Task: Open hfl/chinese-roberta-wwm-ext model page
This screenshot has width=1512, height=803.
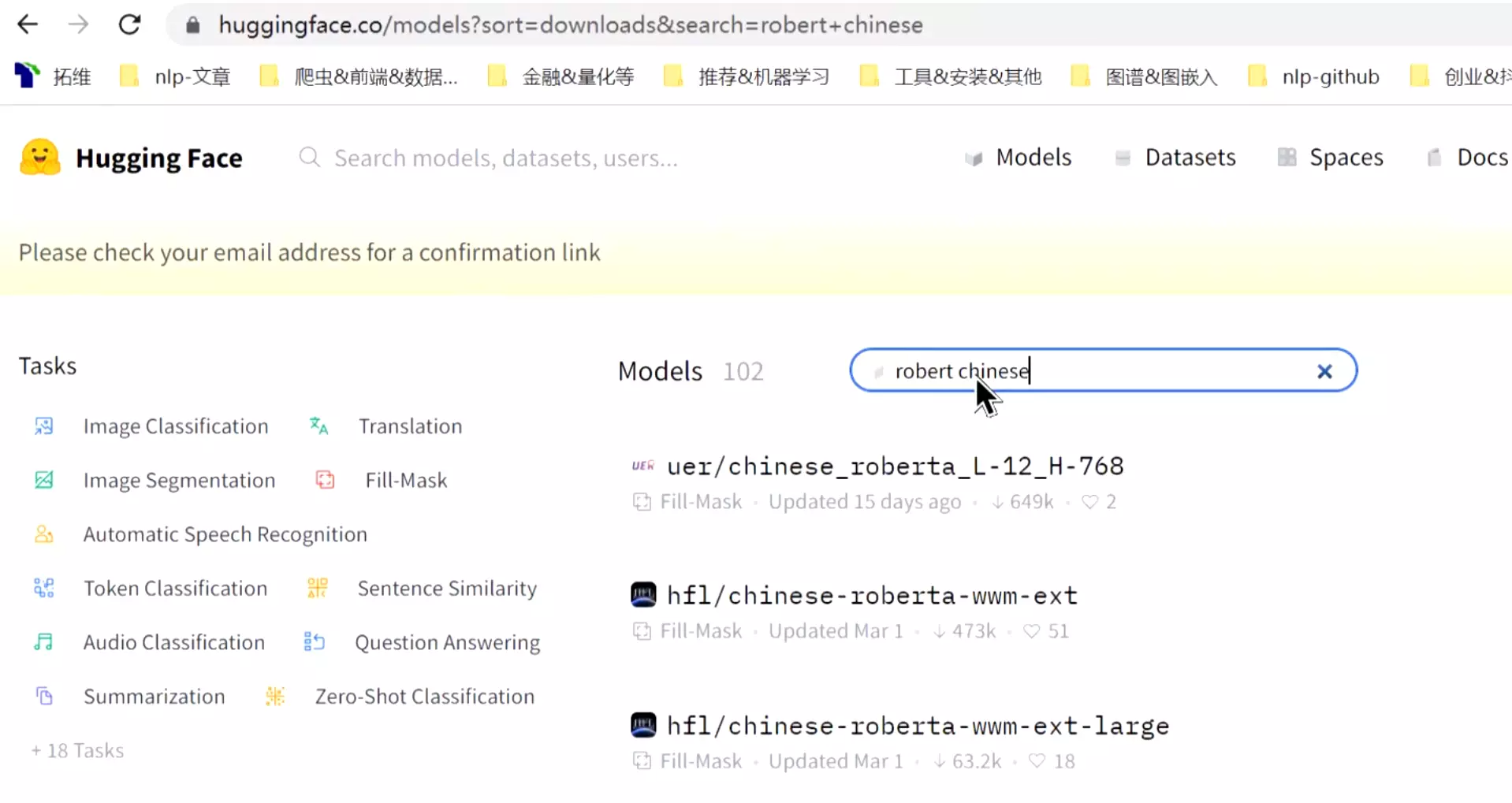Action: (x=872, y=595)
